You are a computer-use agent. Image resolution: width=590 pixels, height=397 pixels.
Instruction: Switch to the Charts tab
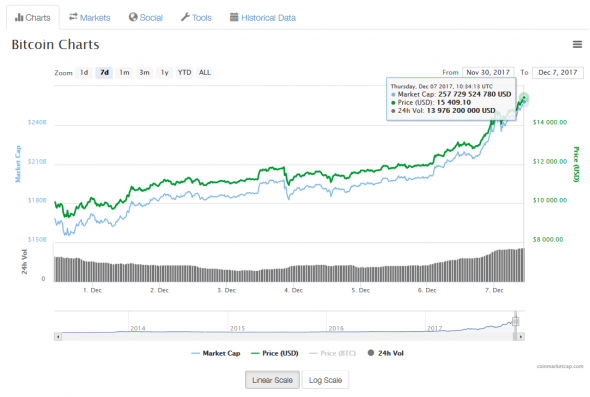(x=33, y=18)
